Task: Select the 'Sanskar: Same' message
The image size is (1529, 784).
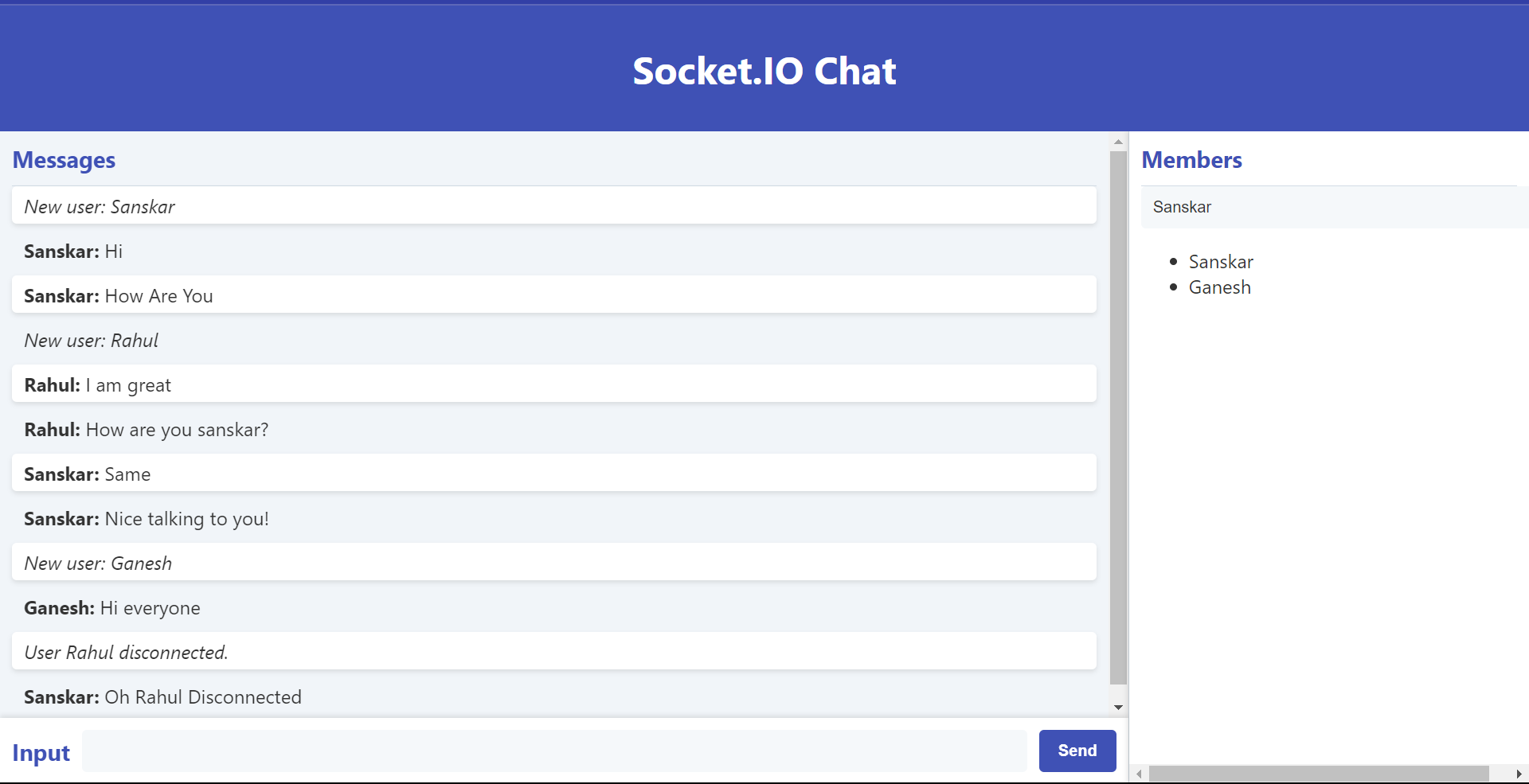Action: point(553,473)
